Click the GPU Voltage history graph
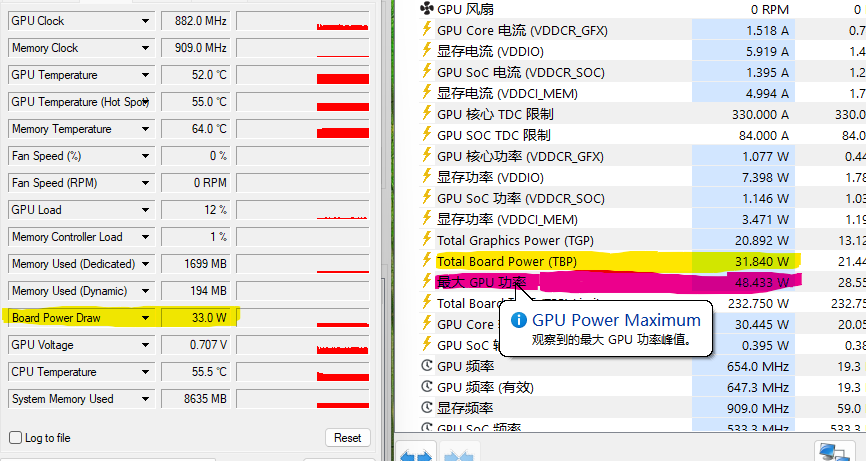866x461 pixels. (x=303, y=345)
